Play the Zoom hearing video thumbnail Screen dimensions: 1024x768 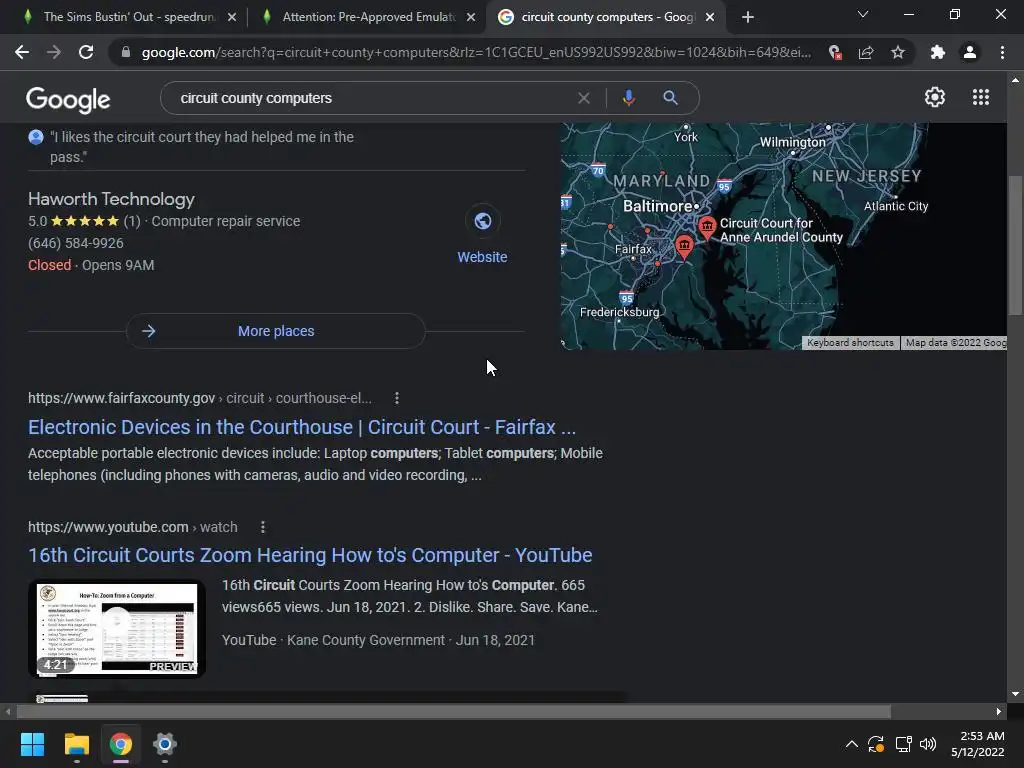coord(117,629)
